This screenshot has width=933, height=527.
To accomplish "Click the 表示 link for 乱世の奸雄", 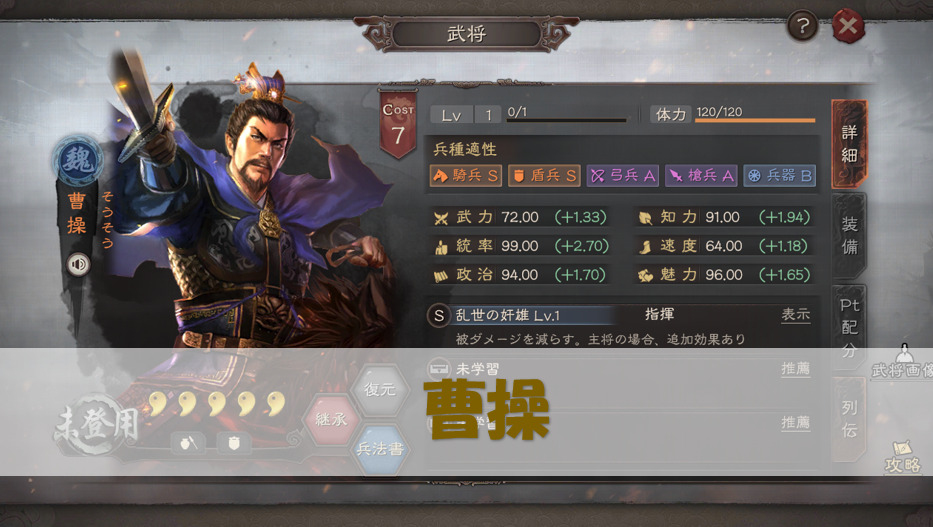I will tap(796, 315).
